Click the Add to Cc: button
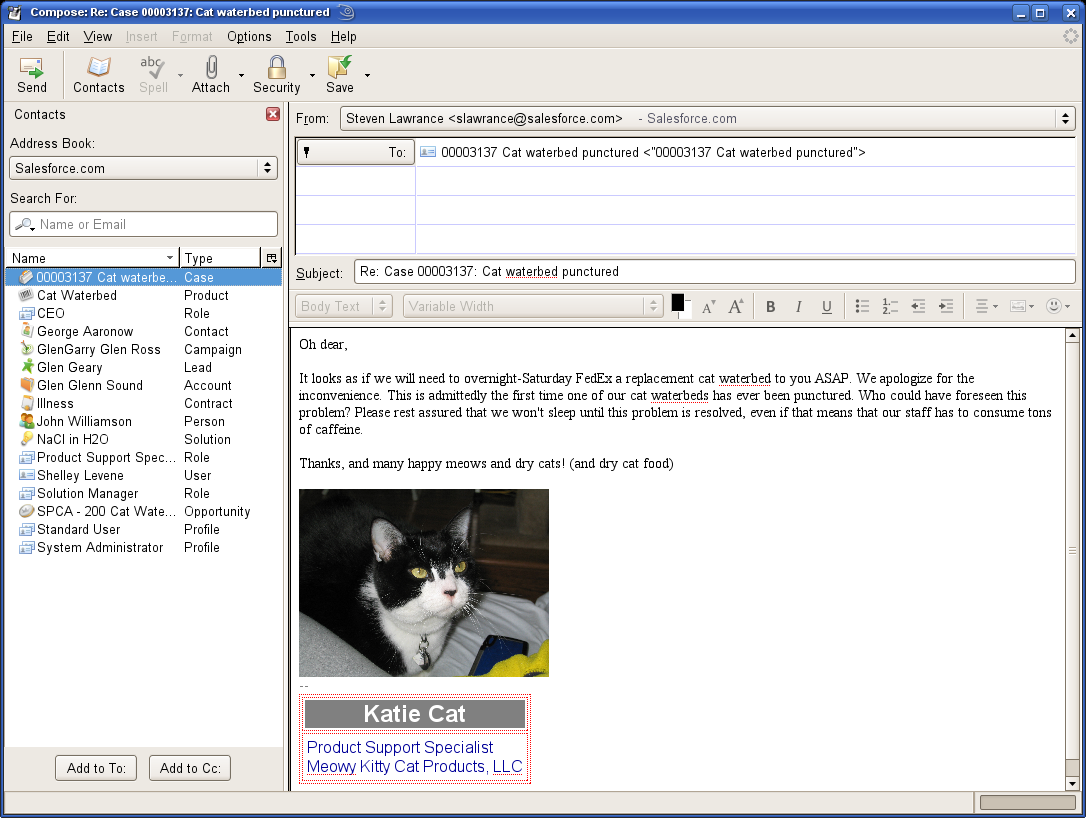The width and height of the screenshot is (1086, 818). pyautogui.click(x=190, y=768)
